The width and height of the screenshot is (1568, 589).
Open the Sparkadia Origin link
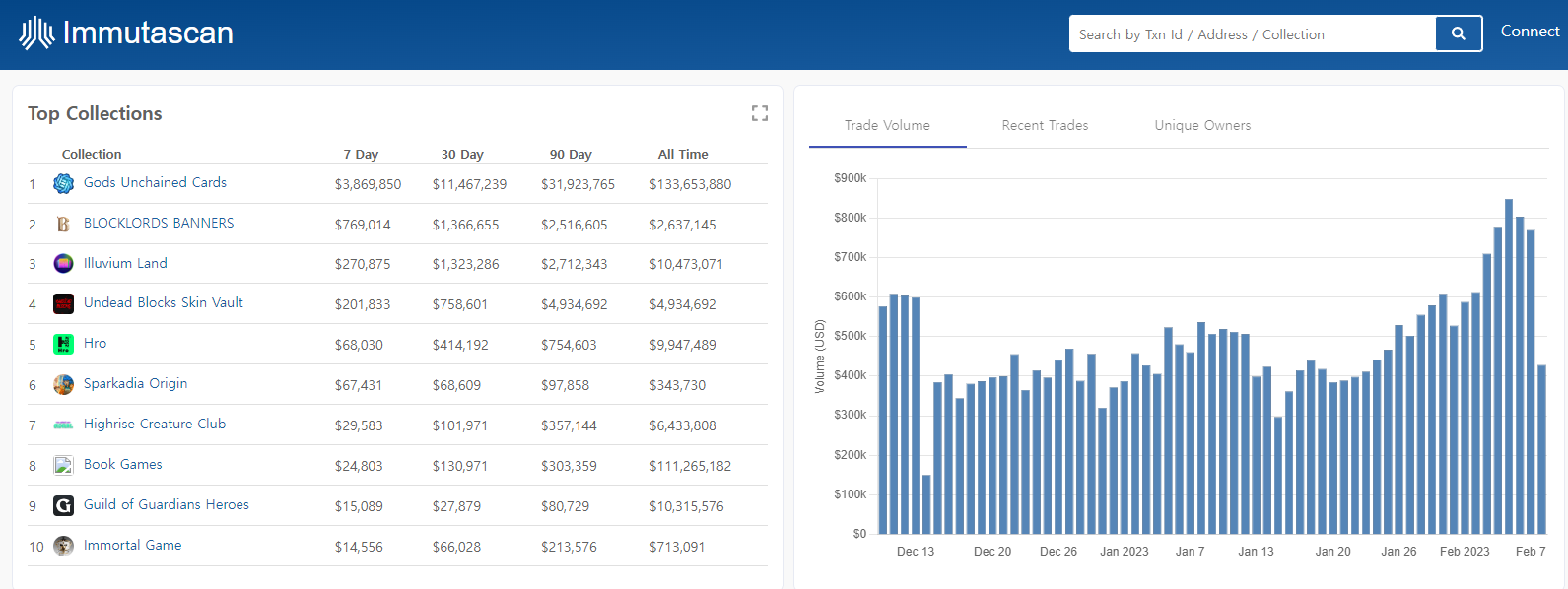pos(135,383)
